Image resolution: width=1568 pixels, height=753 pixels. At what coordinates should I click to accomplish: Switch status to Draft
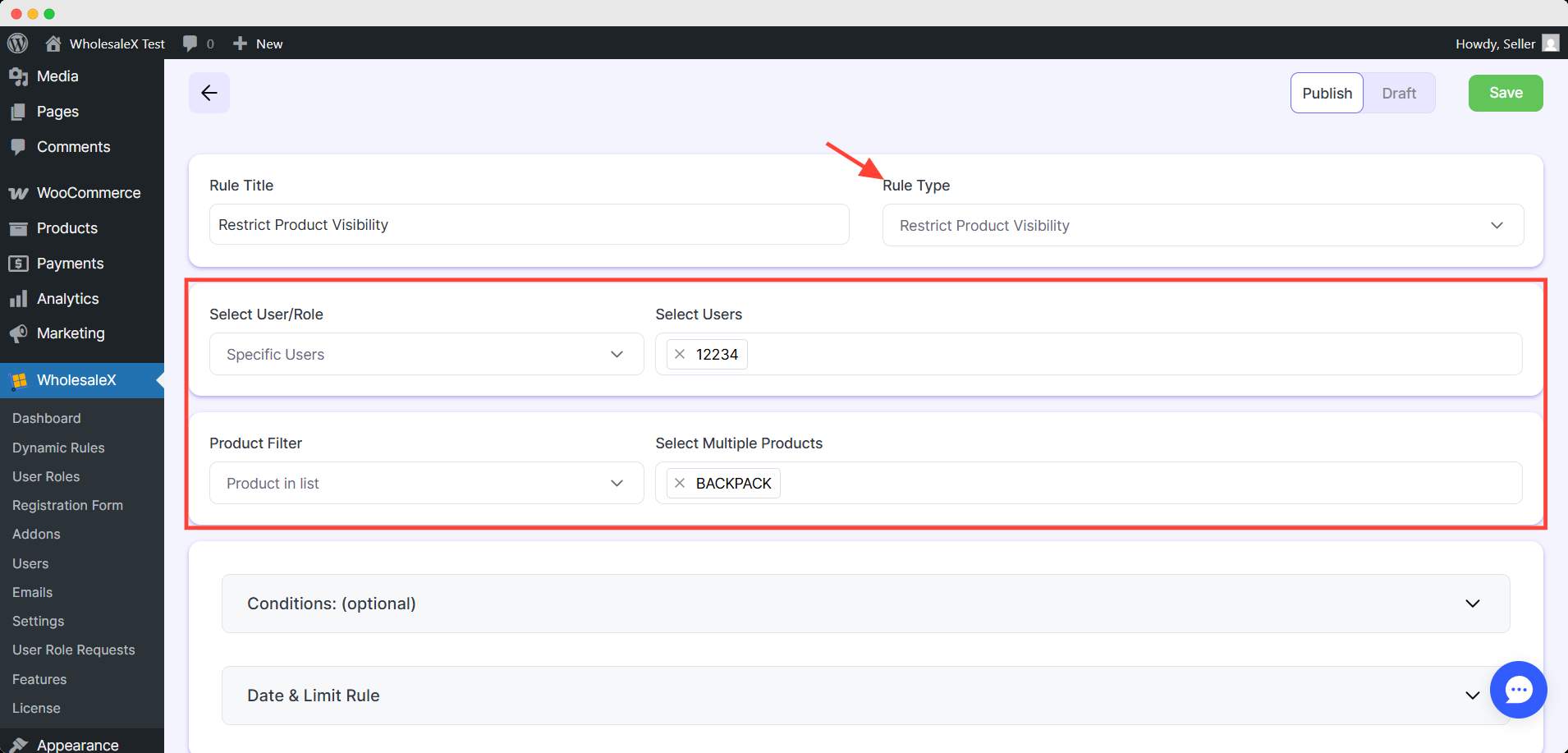click(x=1399, y=93)
